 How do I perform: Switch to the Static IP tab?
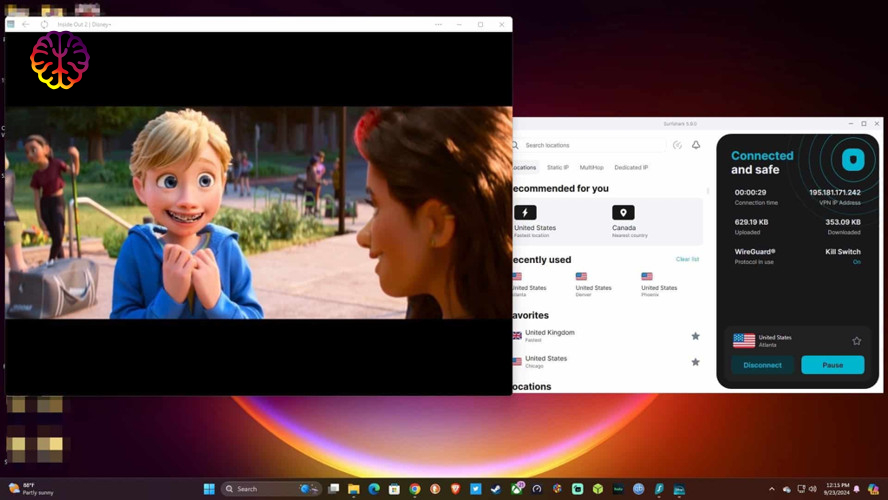coord(558,168)
